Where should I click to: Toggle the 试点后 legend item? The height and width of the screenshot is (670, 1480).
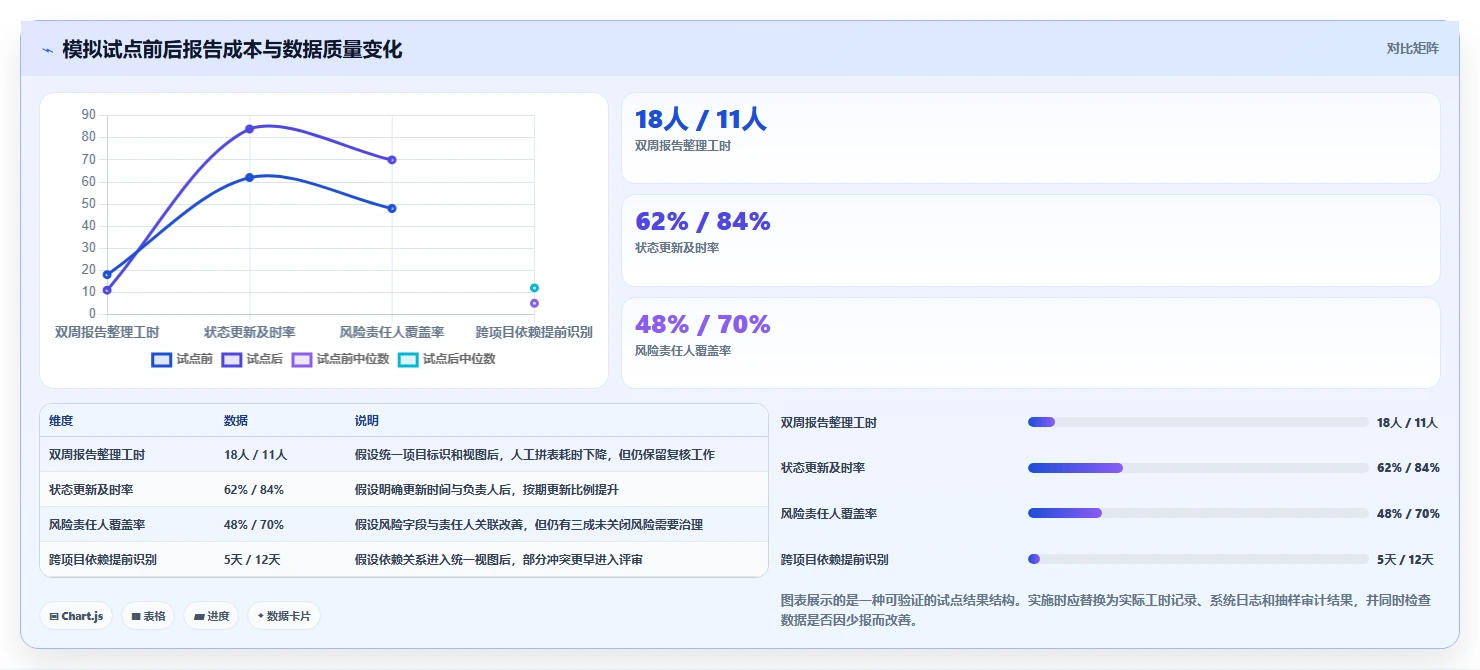pos(252,359)
